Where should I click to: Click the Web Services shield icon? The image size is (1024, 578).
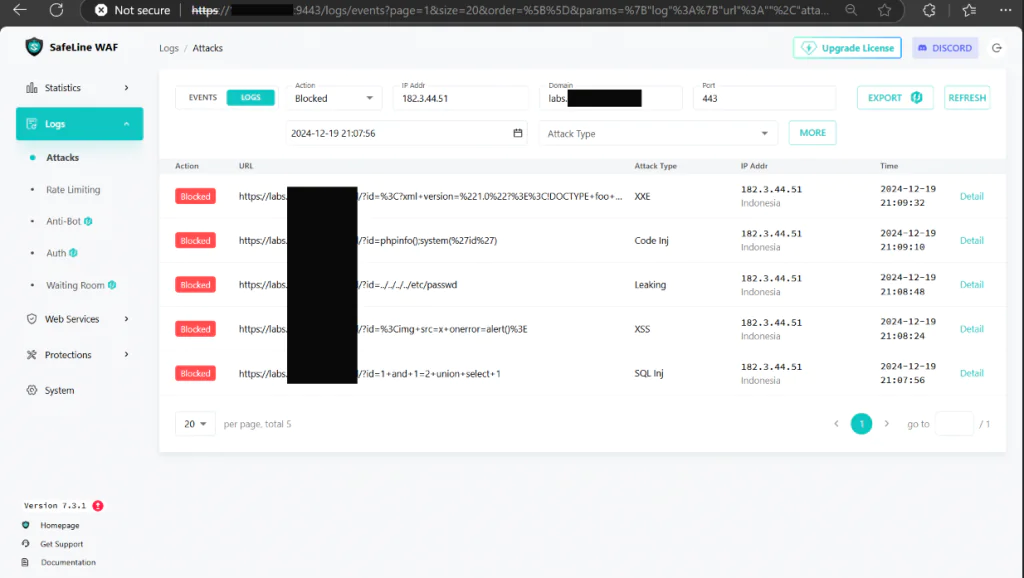[x=31, y=319]
